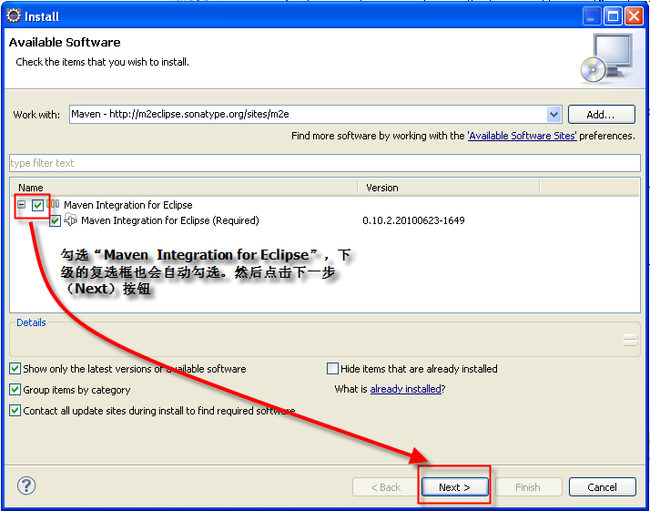650x511 pixels.
Task: Maximize the Install window
Action: point(612,17)
